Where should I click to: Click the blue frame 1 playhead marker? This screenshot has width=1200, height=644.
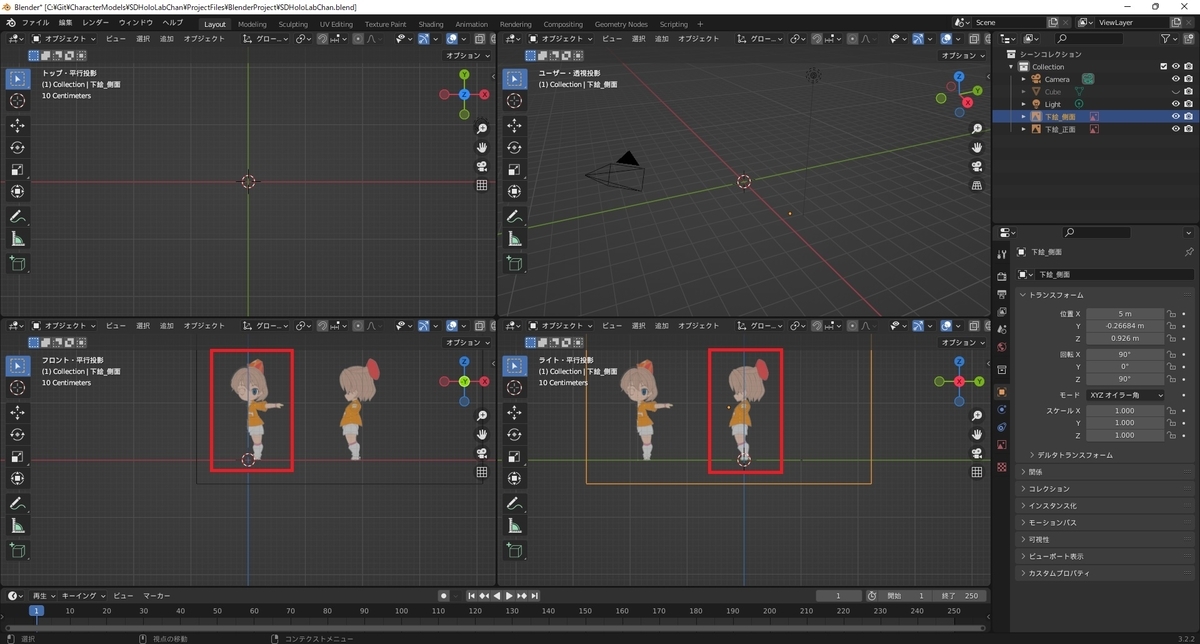click(x=36, y=610)
